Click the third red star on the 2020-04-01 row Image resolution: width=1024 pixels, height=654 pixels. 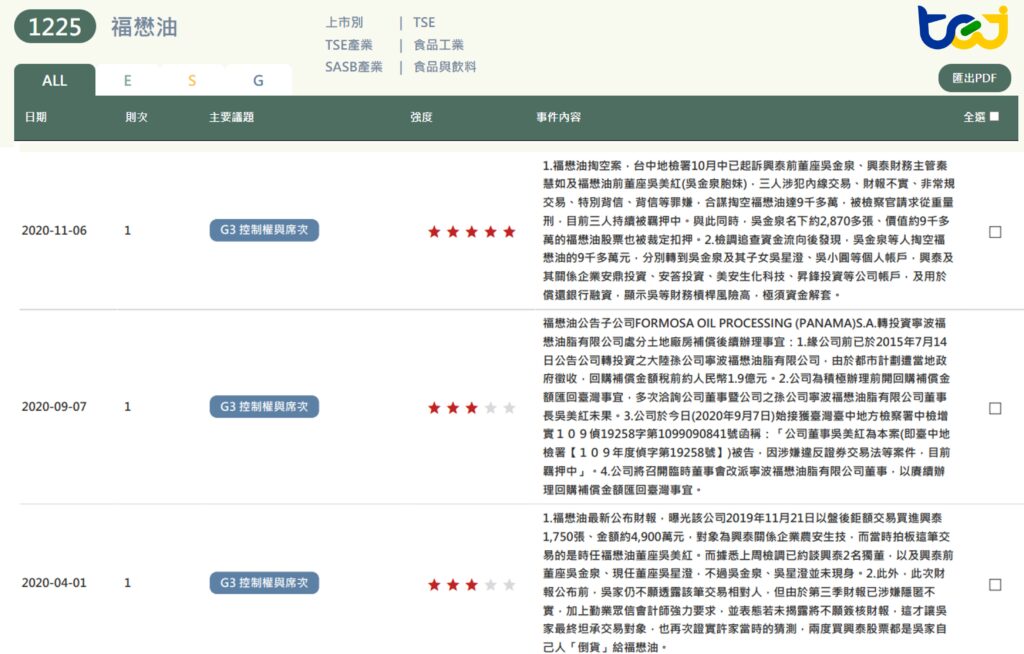click(x=471, y=583)
